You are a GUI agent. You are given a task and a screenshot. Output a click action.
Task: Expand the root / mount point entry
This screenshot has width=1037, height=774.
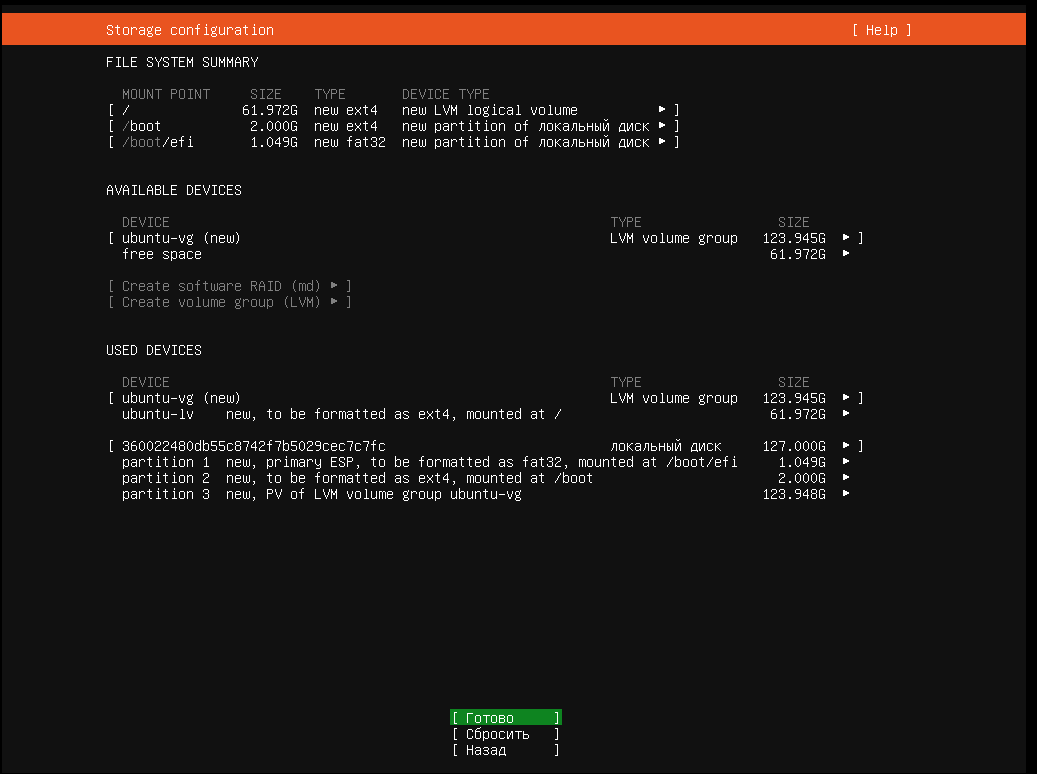(x=393, y=110)
